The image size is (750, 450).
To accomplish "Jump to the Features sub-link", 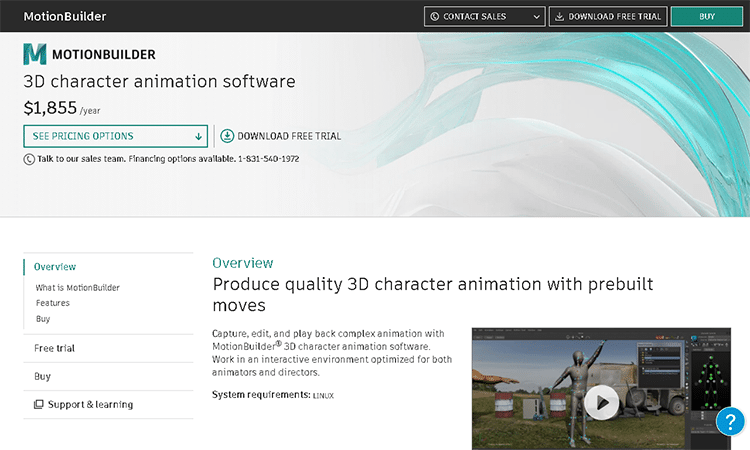I will [52, 303].
